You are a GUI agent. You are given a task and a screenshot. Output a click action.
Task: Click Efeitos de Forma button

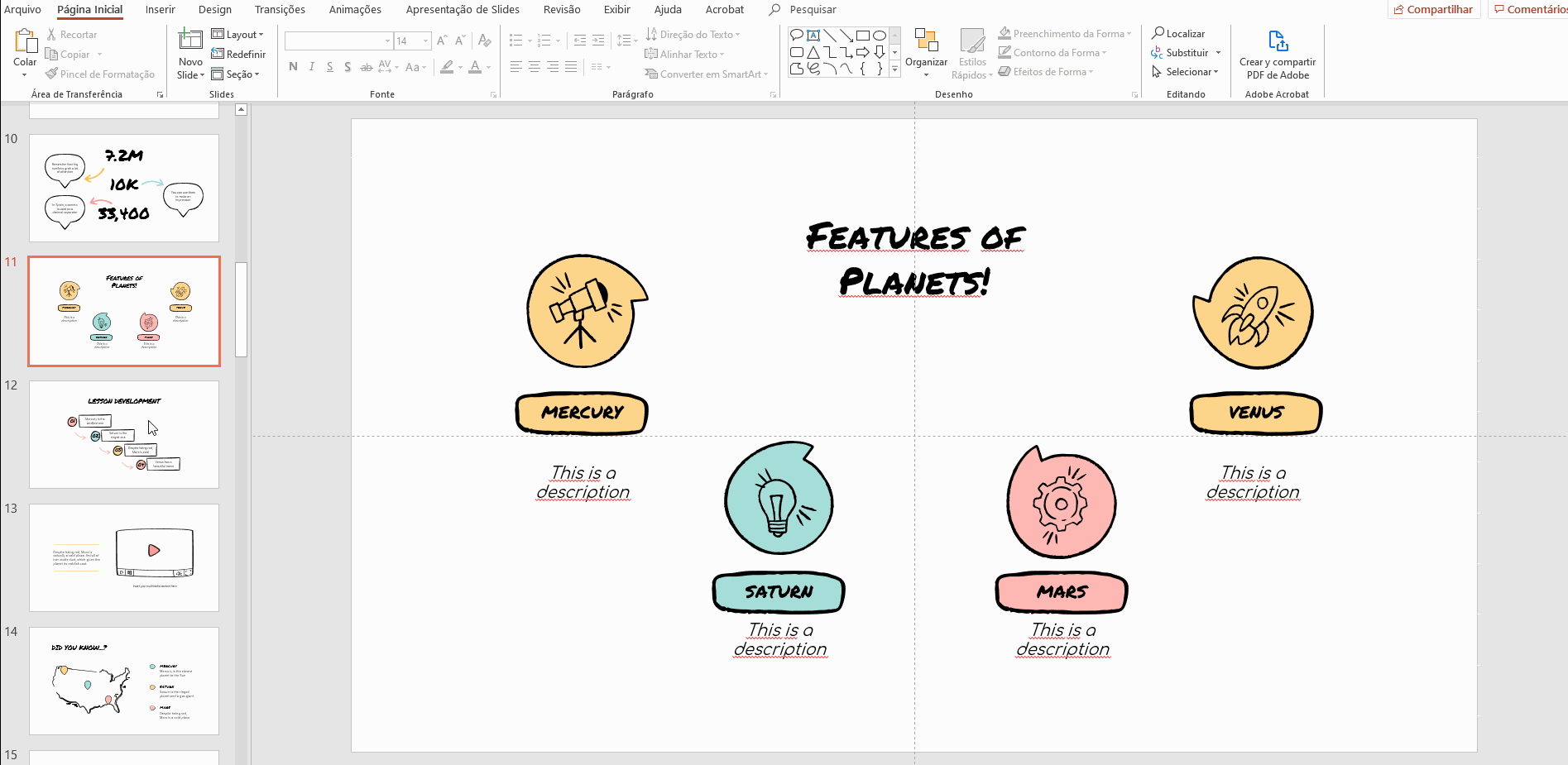click(1046, 72)
